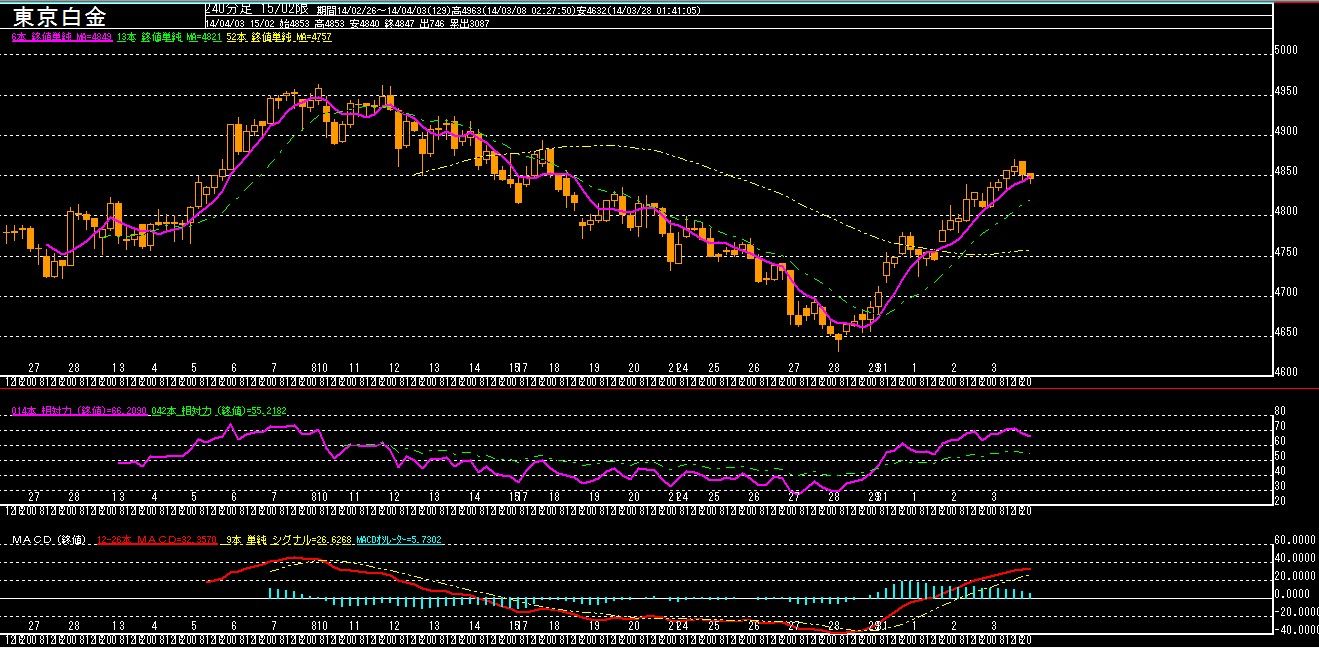Screen dimensions: 1319x648
Task: Click the 60.0000 level on MACD axis
Action: tap(1293, 539)
